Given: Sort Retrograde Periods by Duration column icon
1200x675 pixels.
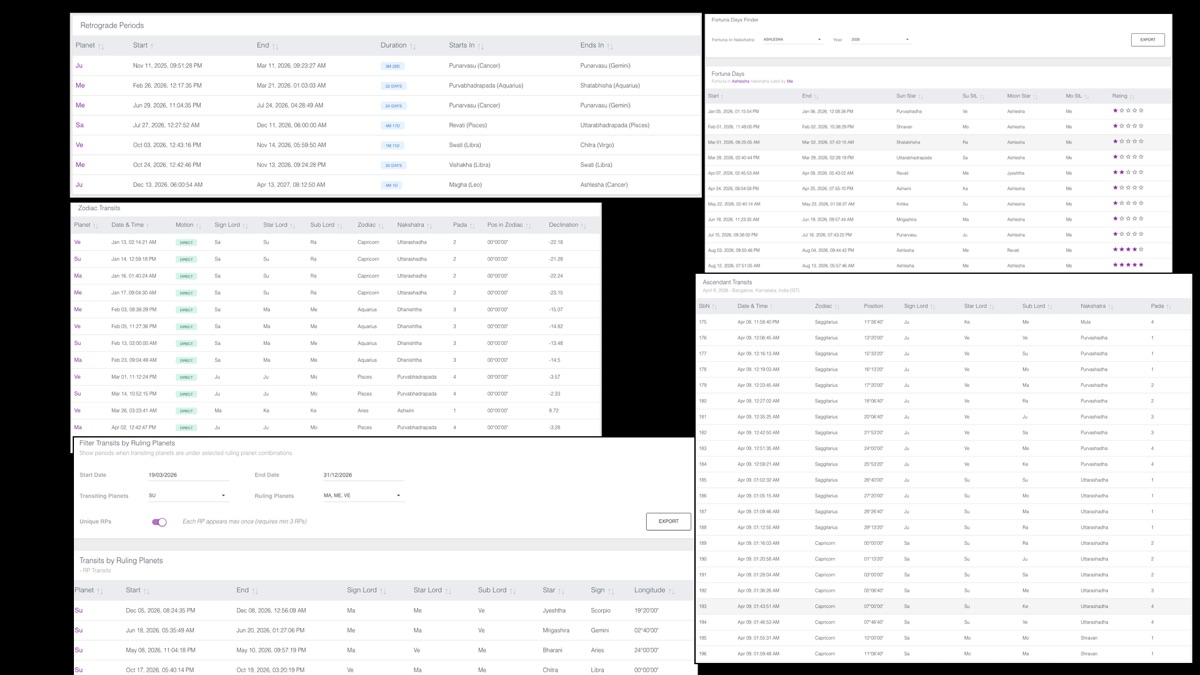Looking at the screenshot, I should (x=413, y=46).
